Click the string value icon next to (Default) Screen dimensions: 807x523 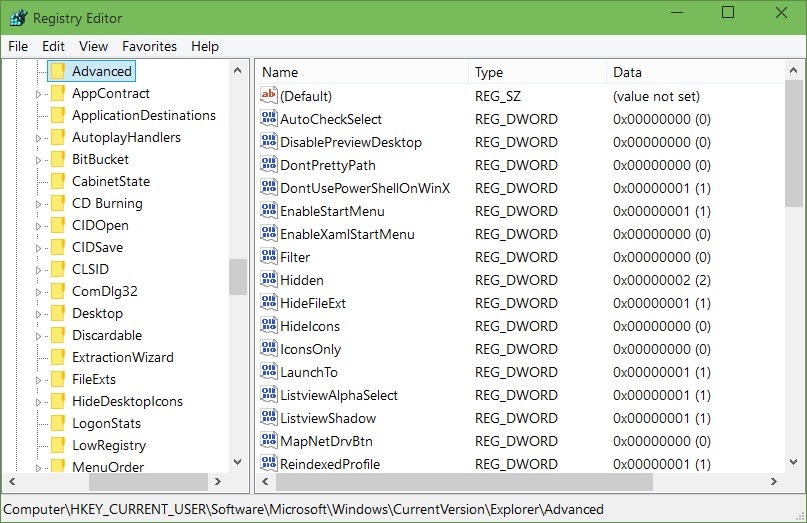tap(268, 96)
